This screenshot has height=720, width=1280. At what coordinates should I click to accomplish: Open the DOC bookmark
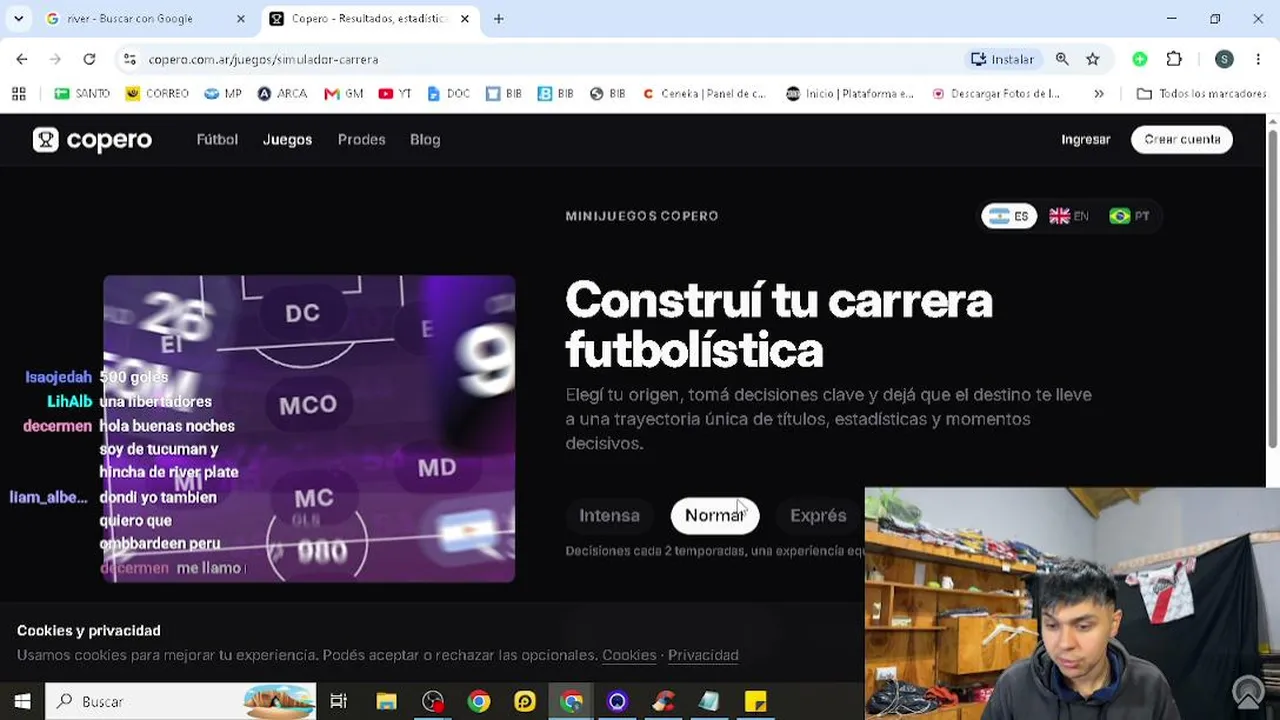pyautogui.click(x=448, y=93)
